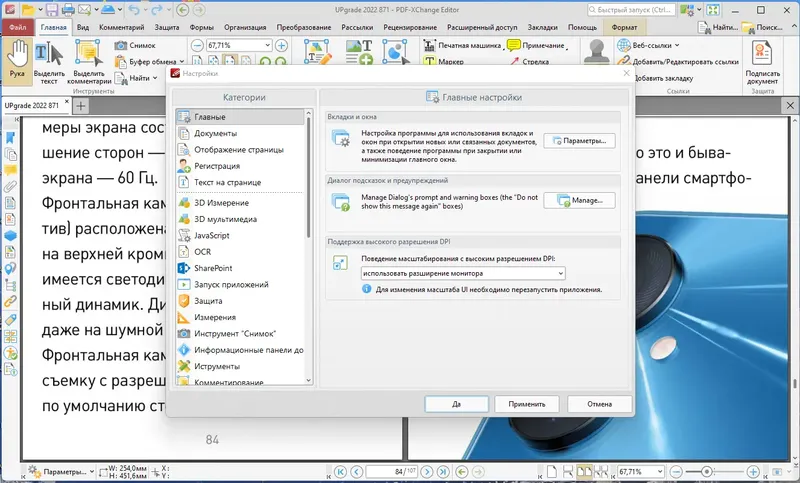The height and width of the screenshot is (483, 800).
Task: Click the undo arrow
Action: click(x=134, y=10)
